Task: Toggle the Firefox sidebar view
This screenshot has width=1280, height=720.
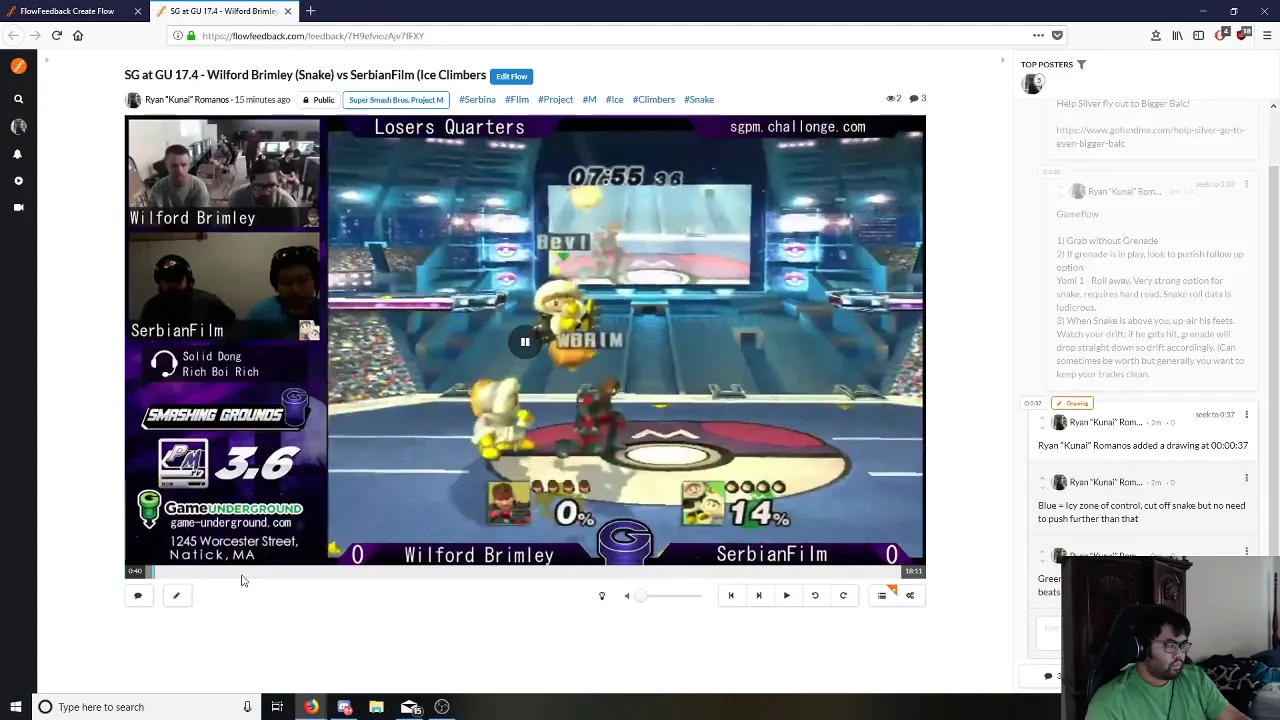Action: click(1198, 36)
